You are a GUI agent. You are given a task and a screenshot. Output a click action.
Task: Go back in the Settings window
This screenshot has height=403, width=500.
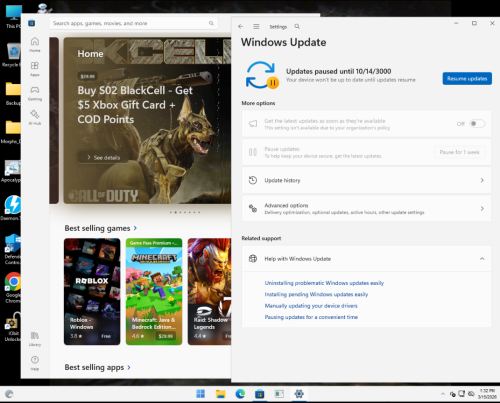pyautogui.click(x=241, y=26)
